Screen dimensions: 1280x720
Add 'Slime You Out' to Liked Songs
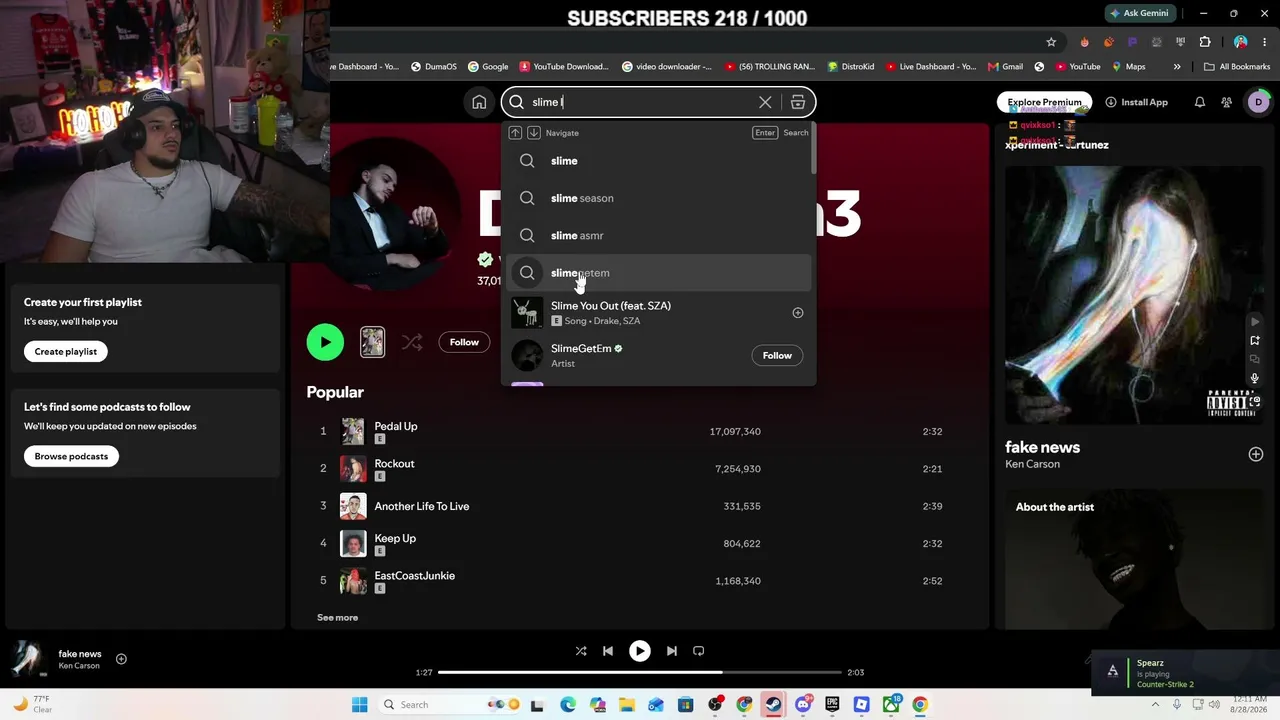[x=798, y=313]
